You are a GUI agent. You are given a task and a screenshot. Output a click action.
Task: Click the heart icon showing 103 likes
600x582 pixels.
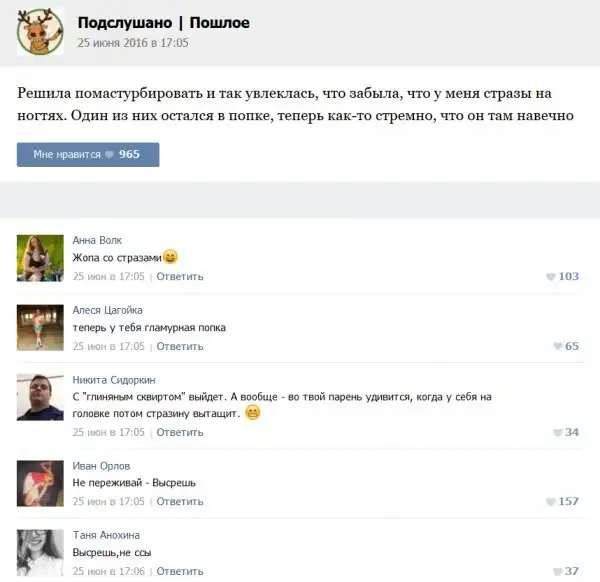(550, 277)
